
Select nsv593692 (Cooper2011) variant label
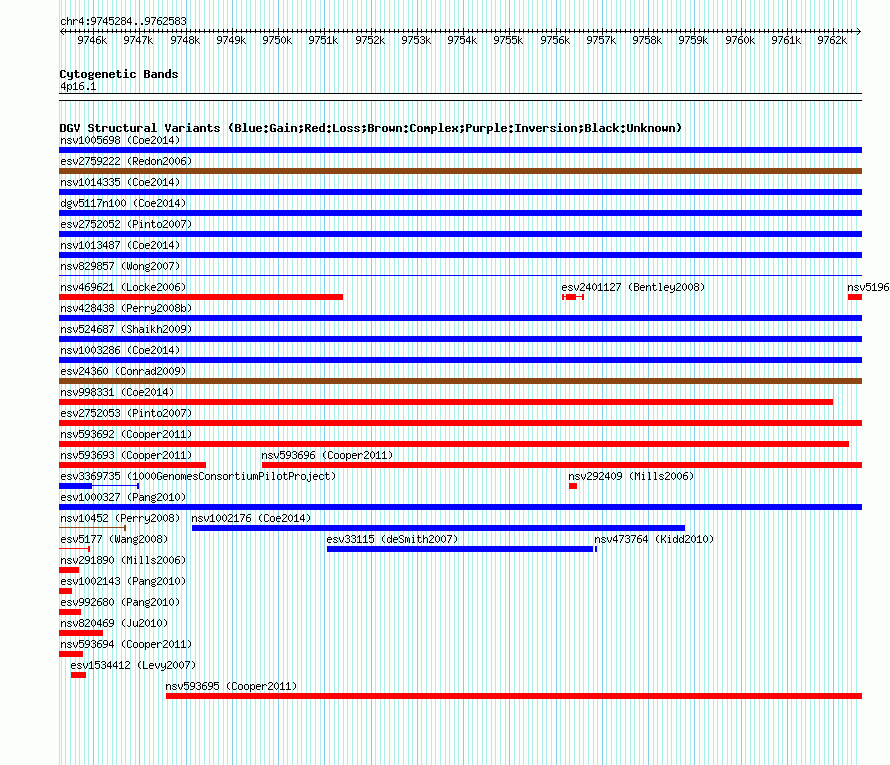[126, 434]
